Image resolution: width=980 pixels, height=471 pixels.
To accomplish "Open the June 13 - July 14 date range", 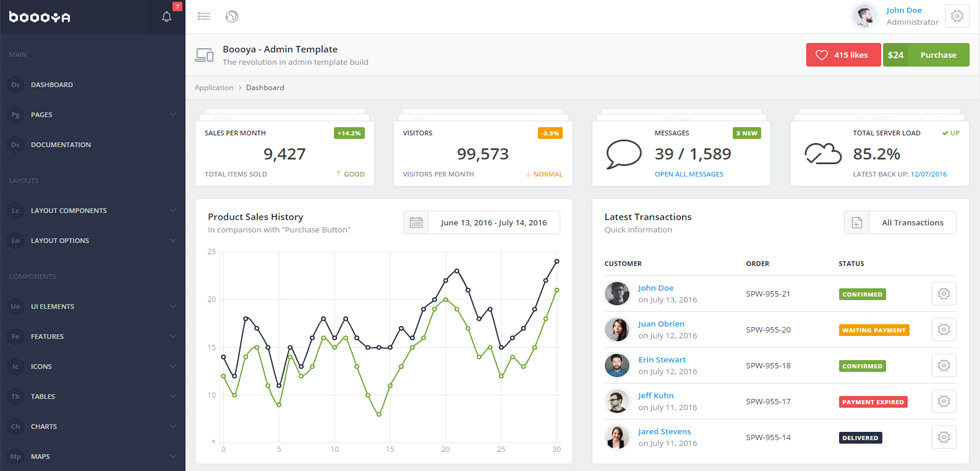I will [x=481, y=222].
